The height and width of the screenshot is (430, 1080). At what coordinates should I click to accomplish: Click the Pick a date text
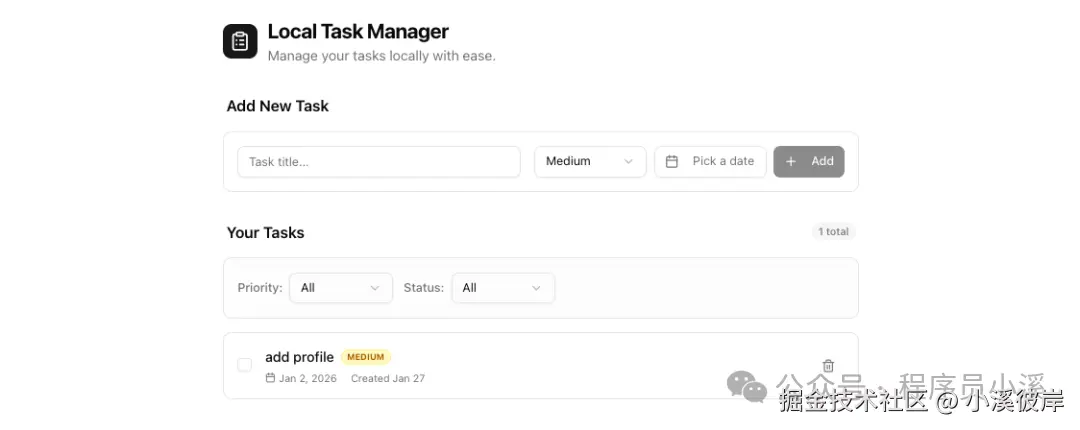click(x=723, y=161)
